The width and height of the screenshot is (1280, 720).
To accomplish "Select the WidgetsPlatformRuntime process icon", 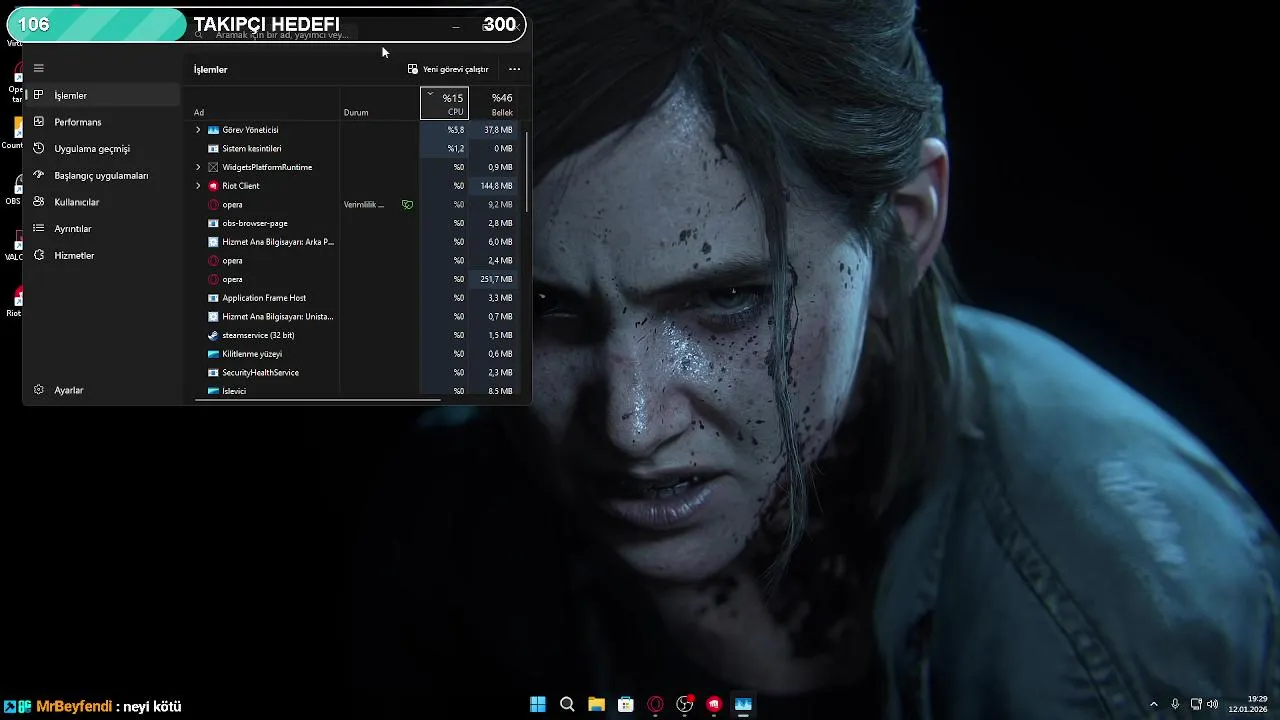I will pos(213,167).
